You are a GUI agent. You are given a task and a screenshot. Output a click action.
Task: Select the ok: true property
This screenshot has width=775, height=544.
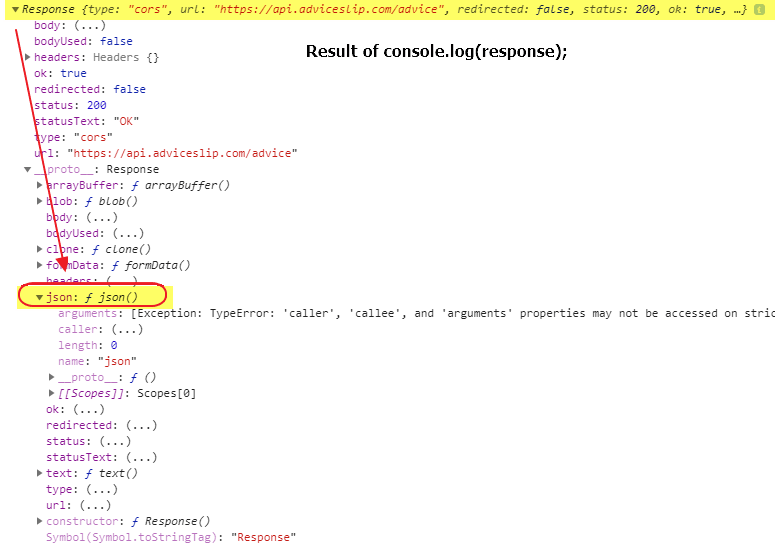point(60,73)
